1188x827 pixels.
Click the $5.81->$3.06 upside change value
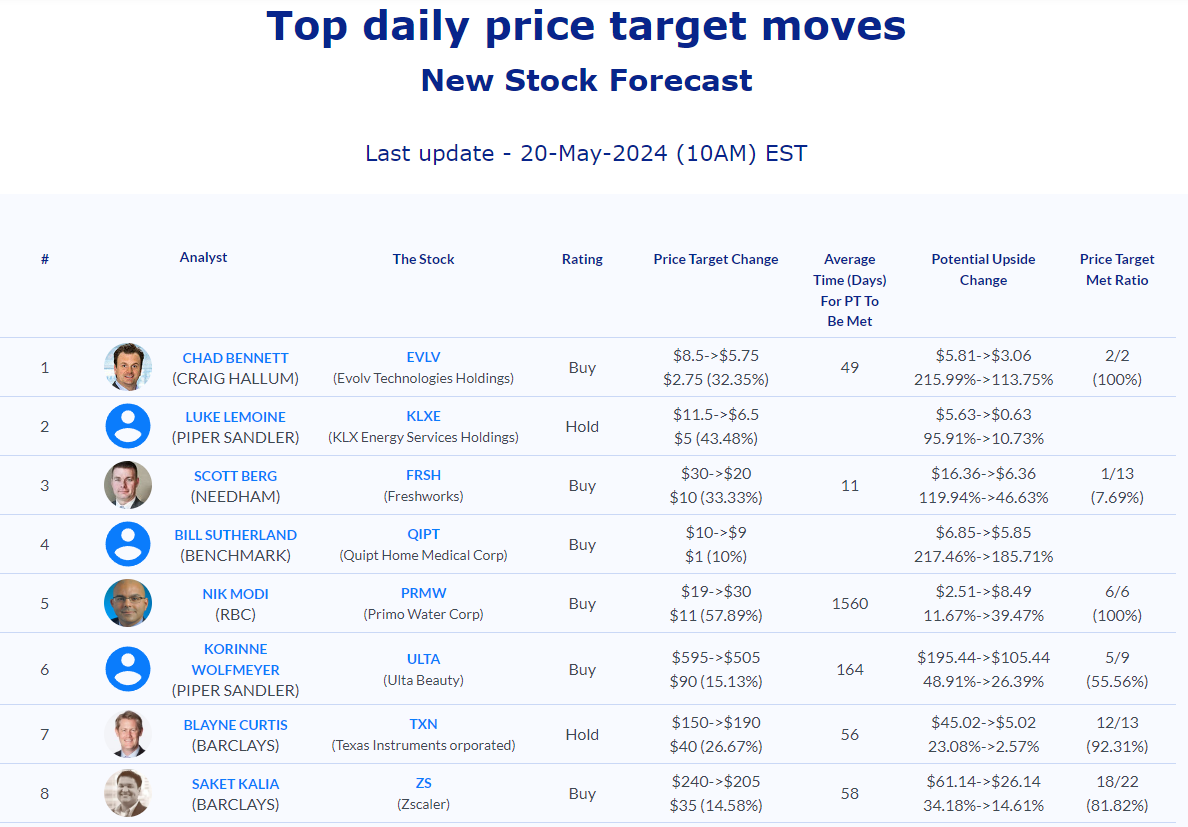click(983, 356)
